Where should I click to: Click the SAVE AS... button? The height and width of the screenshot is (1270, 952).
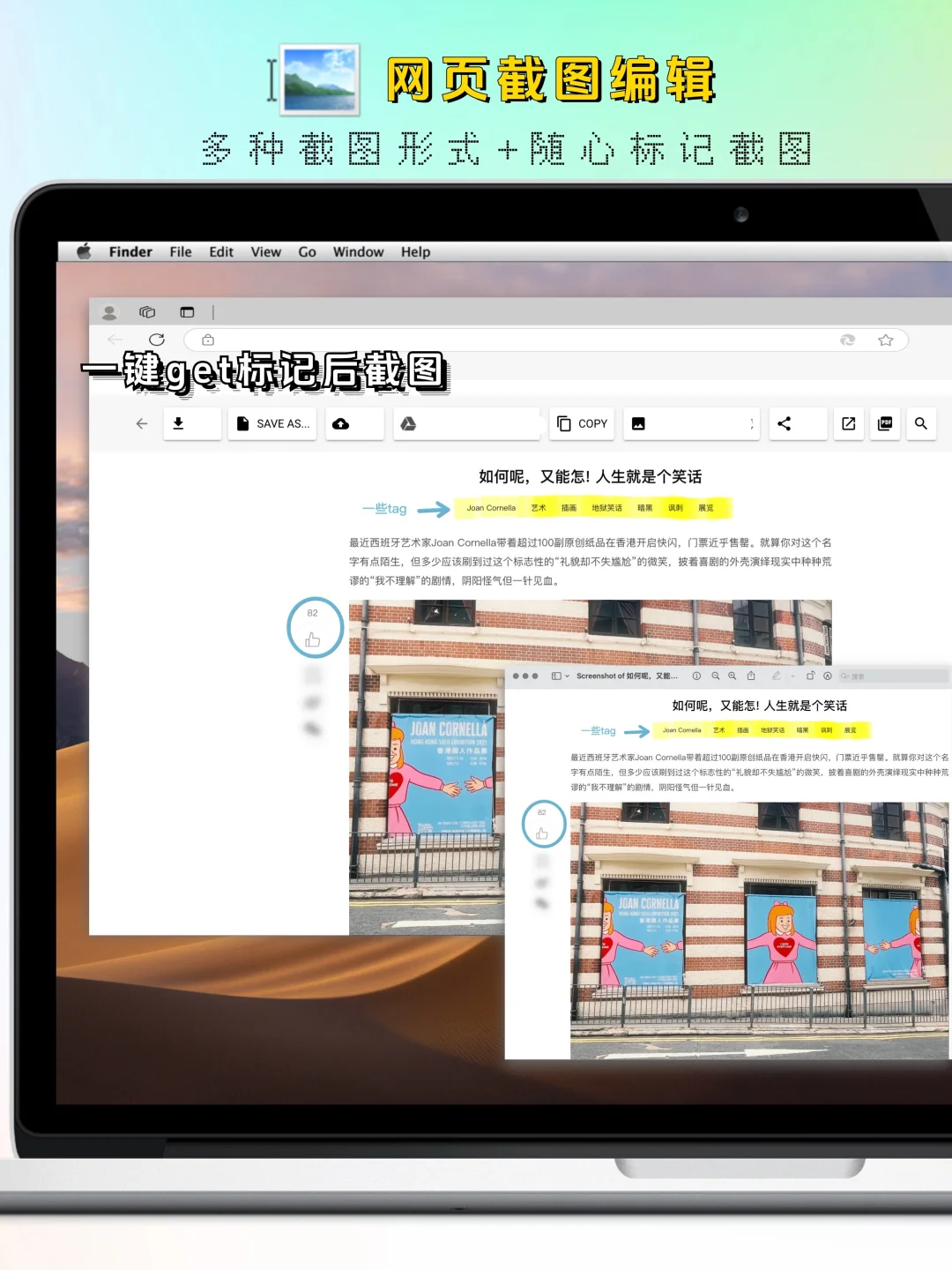point(271,423)
